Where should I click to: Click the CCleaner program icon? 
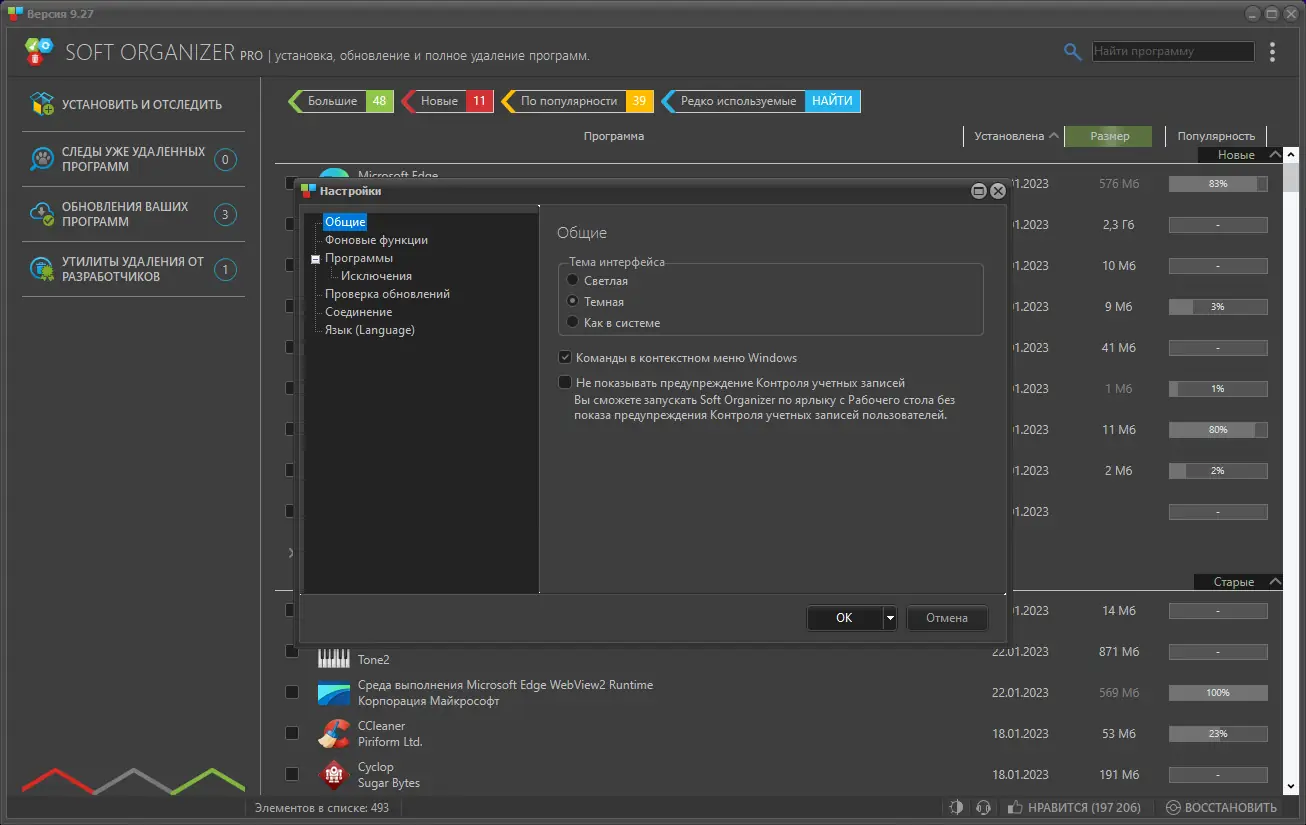click(x=334, y=734)
